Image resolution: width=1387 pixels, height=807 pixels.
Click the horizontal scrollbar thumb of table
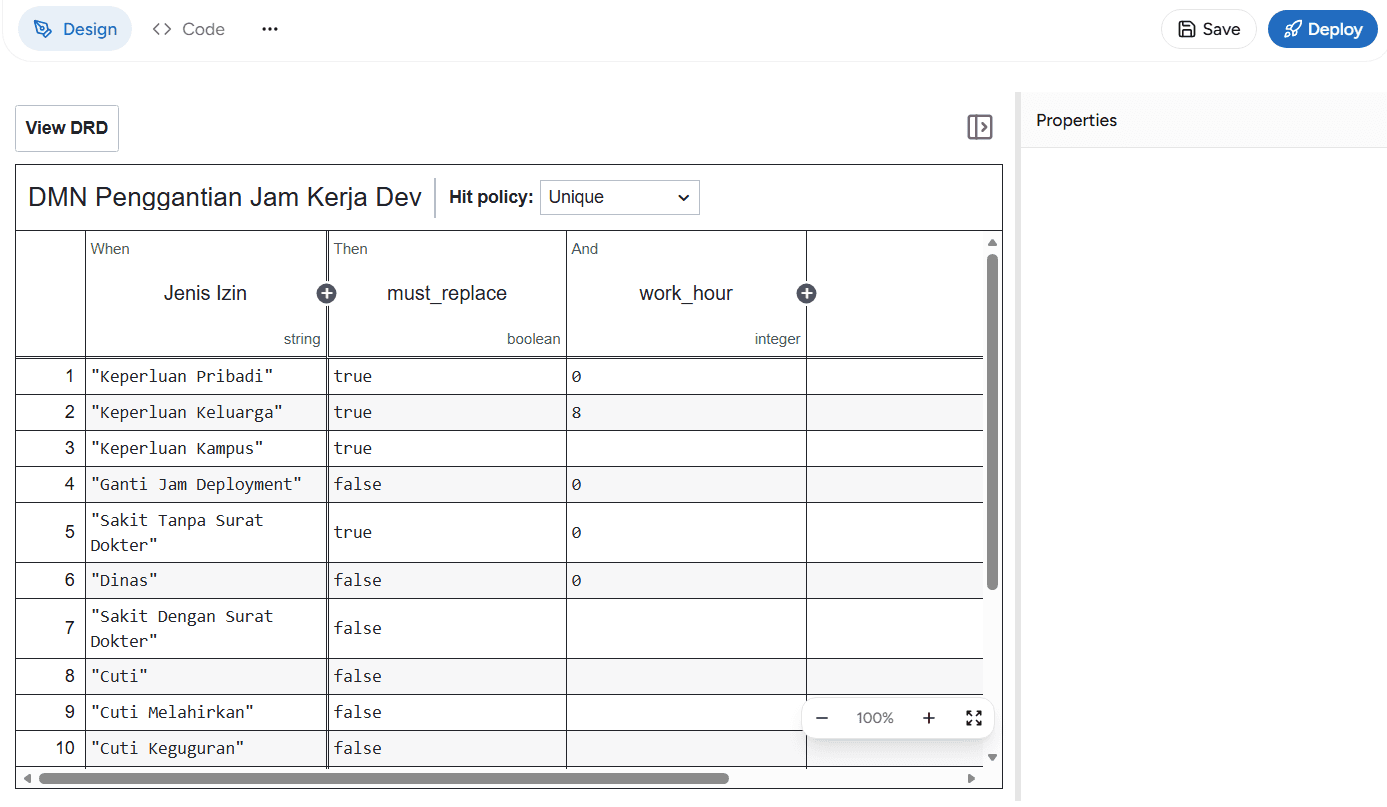click(384, 778)
